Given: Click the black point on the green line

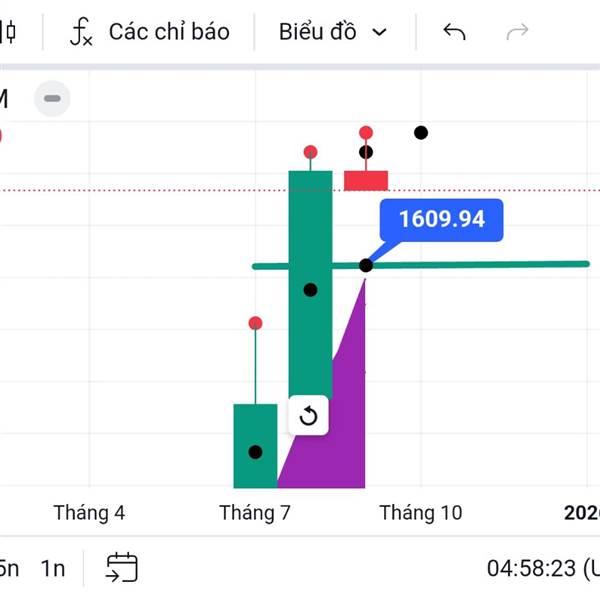Looking at the screenshot, I should click(366, 265).
